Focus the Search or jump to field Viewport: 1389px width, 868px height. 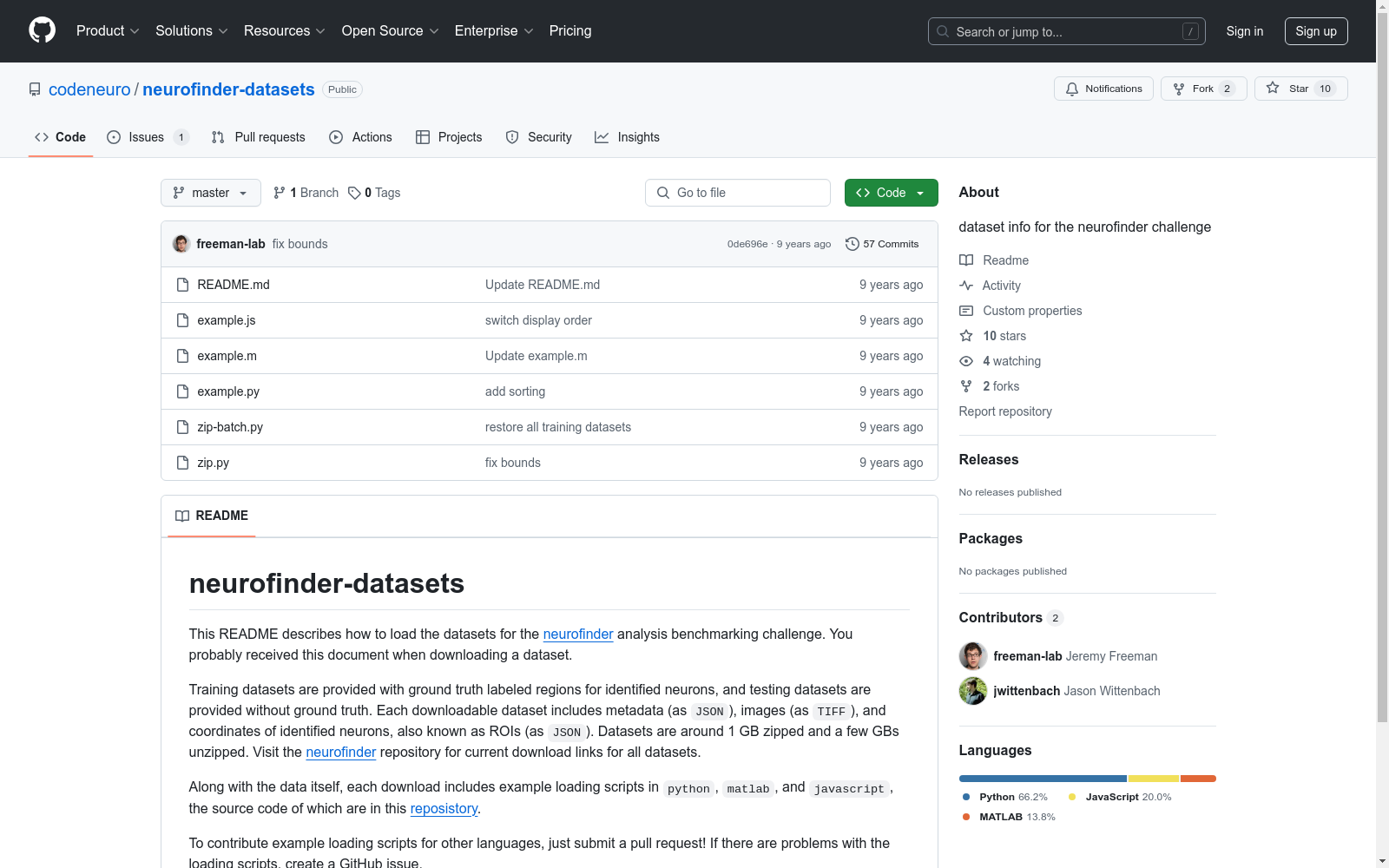click(x=1067, y=31)
